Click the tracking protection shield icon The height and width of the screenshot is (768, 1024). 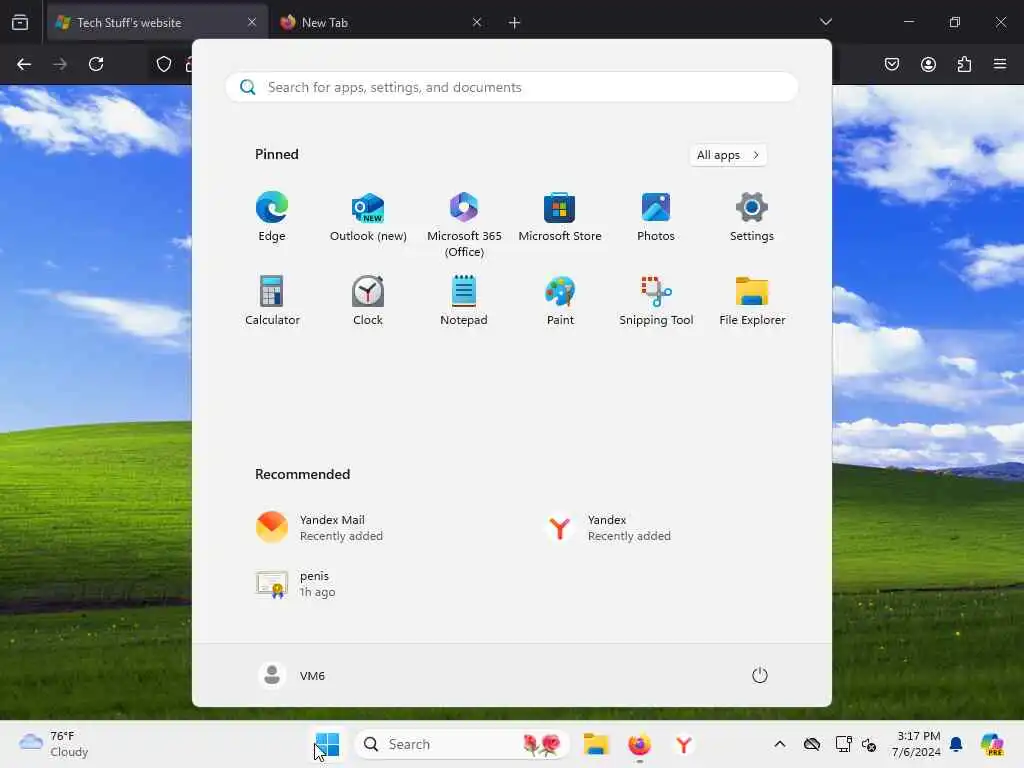point(164,64)
